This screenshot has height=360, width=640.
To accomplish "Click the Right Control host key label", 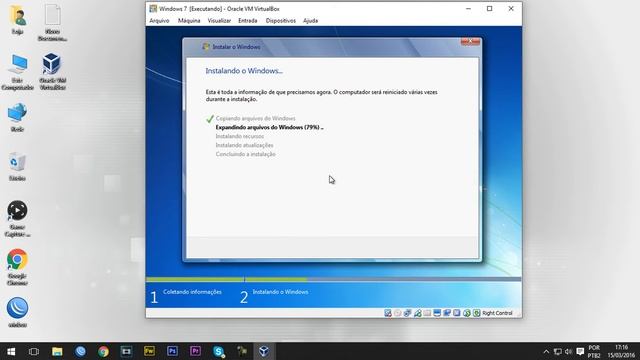I will coord(497,313).
